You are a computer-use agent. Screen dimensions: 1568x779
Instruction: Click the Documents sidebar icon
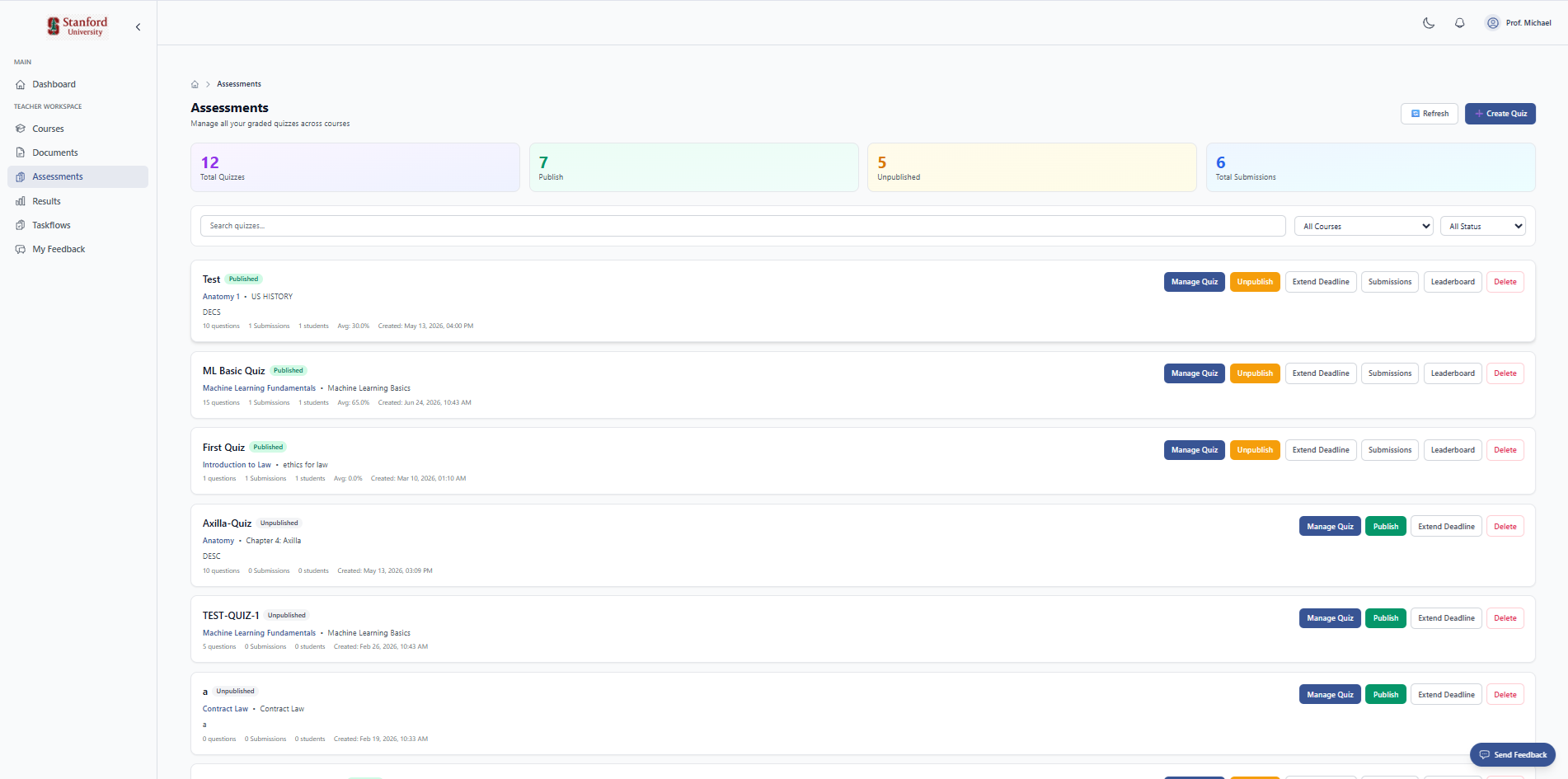coord(21,153)
